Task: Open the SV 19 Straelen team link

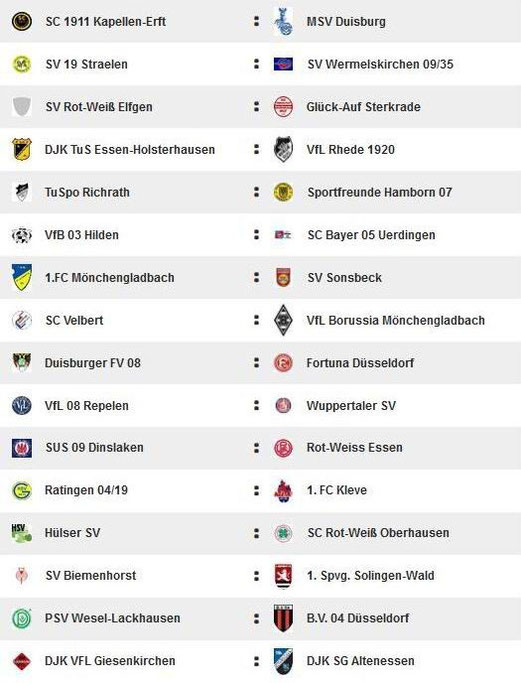Action: coord(87,64)
